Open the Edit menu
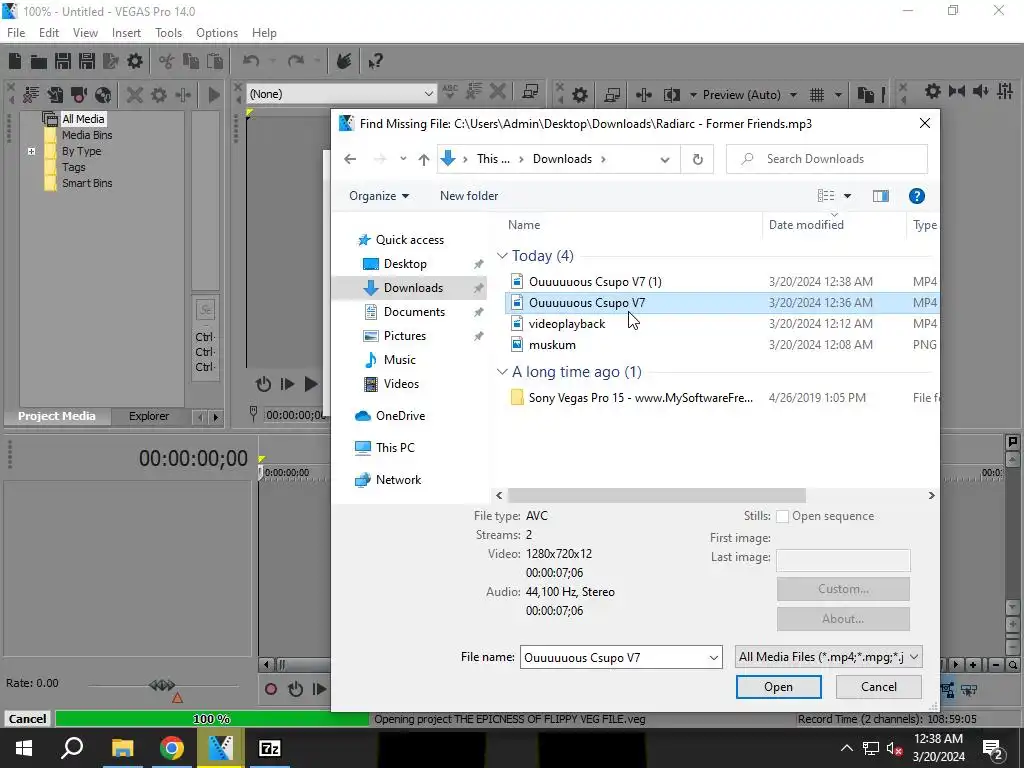 click(49, 33)
